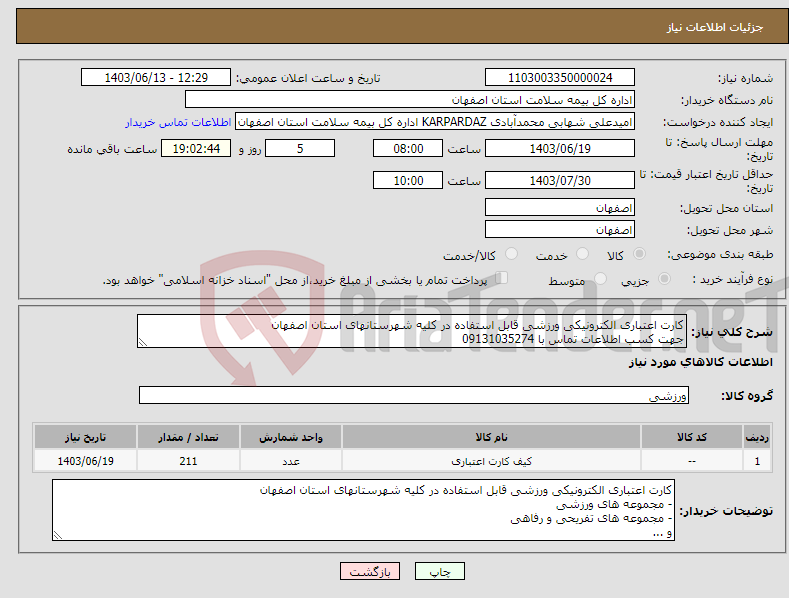Select the متوسط purchase type radio
789x598 pixels.
point(600,278)
